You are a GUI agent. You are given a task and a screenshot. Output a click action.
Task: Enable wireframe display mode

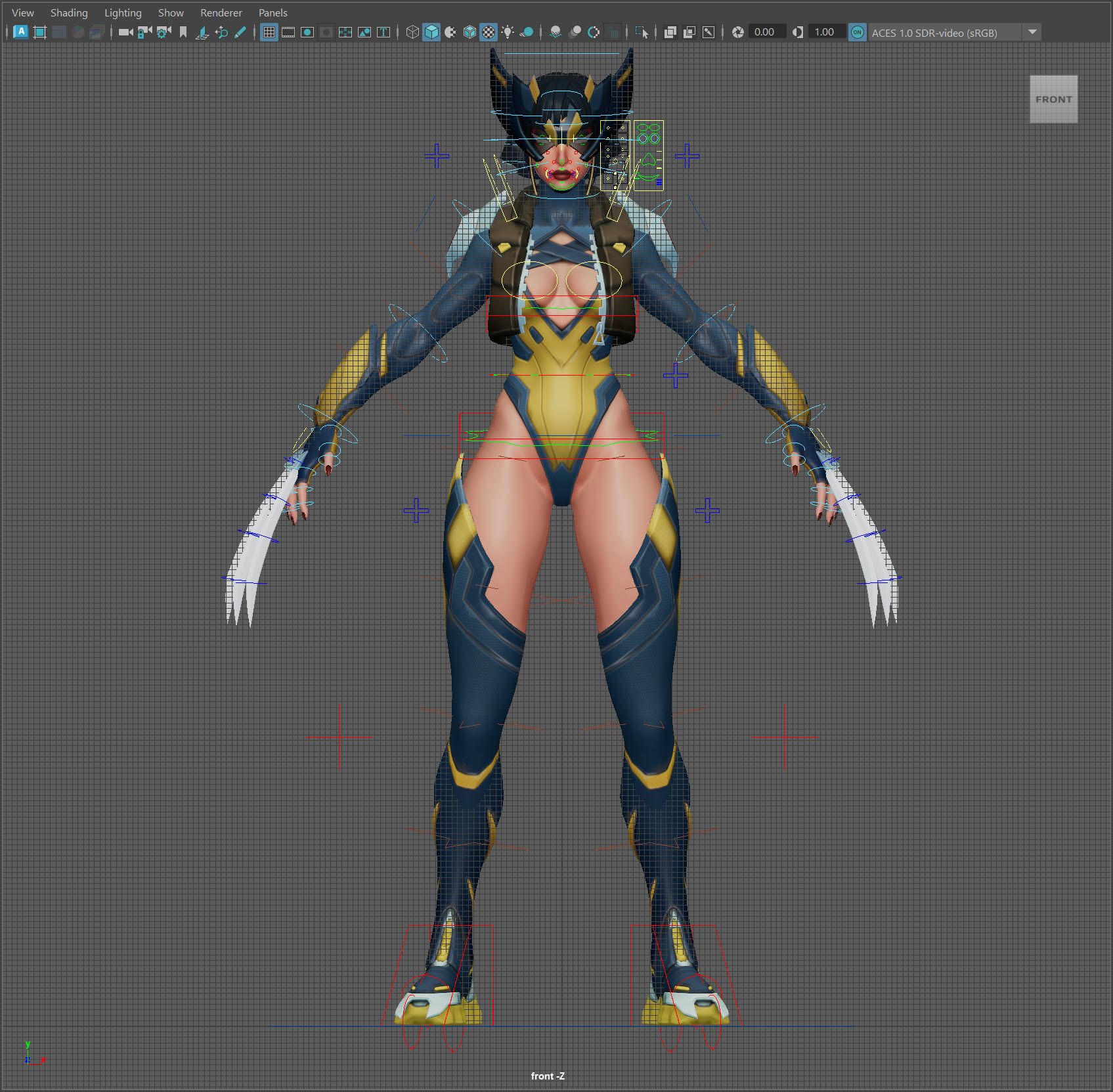pos(412,32)
